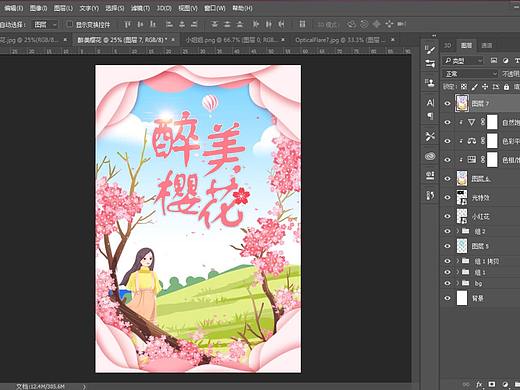Align bottom edges icon in options bar
This screenshot has width=520, height=390.
tap(153, 24)
